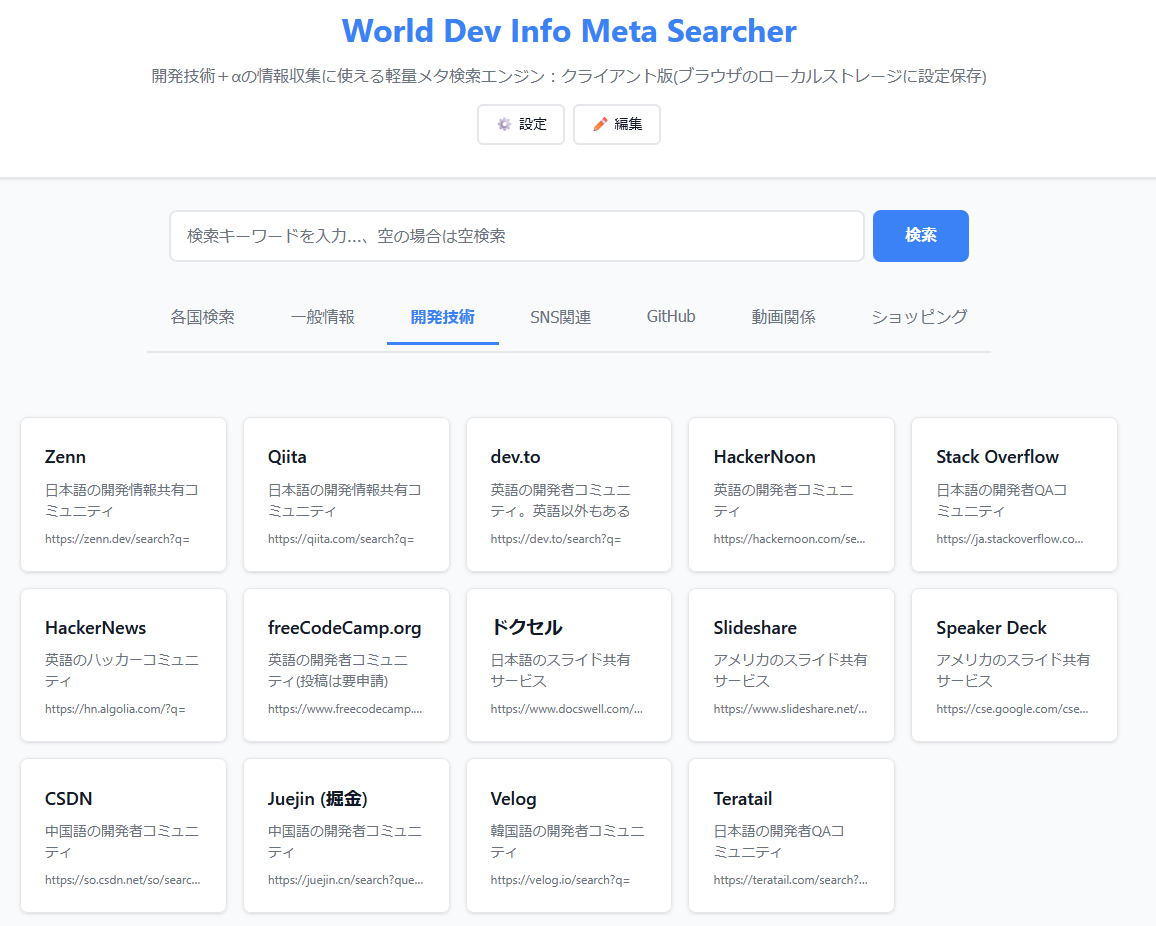Click the gear icon on the 設定 button
1156x926 pixels.
(502, 124)
